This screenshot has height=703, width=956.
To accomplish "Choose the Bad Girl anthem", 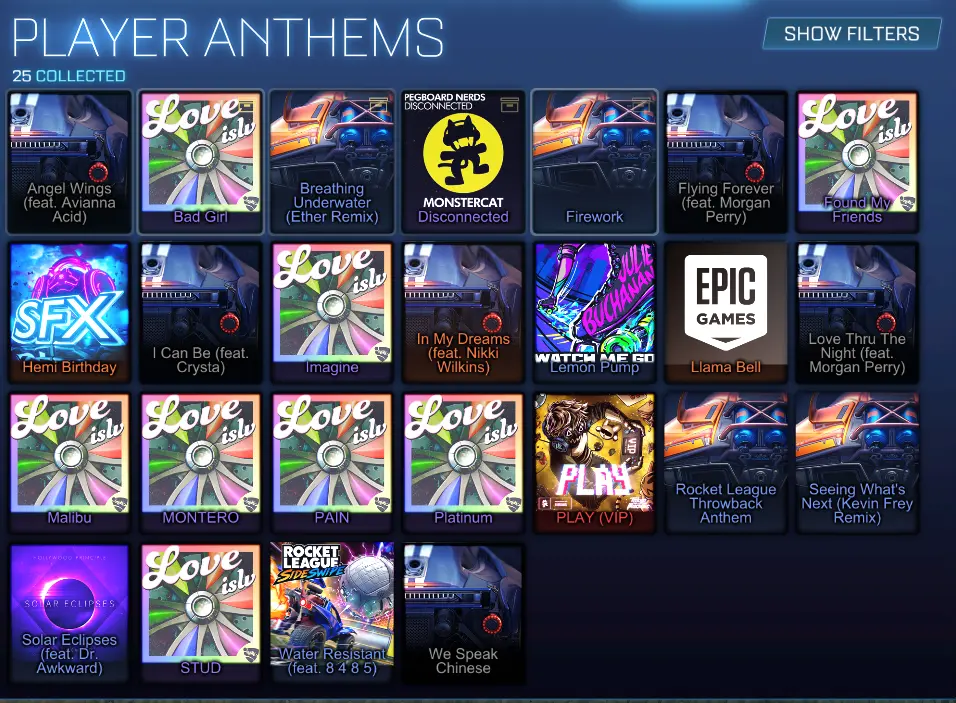I will (201, 162).
